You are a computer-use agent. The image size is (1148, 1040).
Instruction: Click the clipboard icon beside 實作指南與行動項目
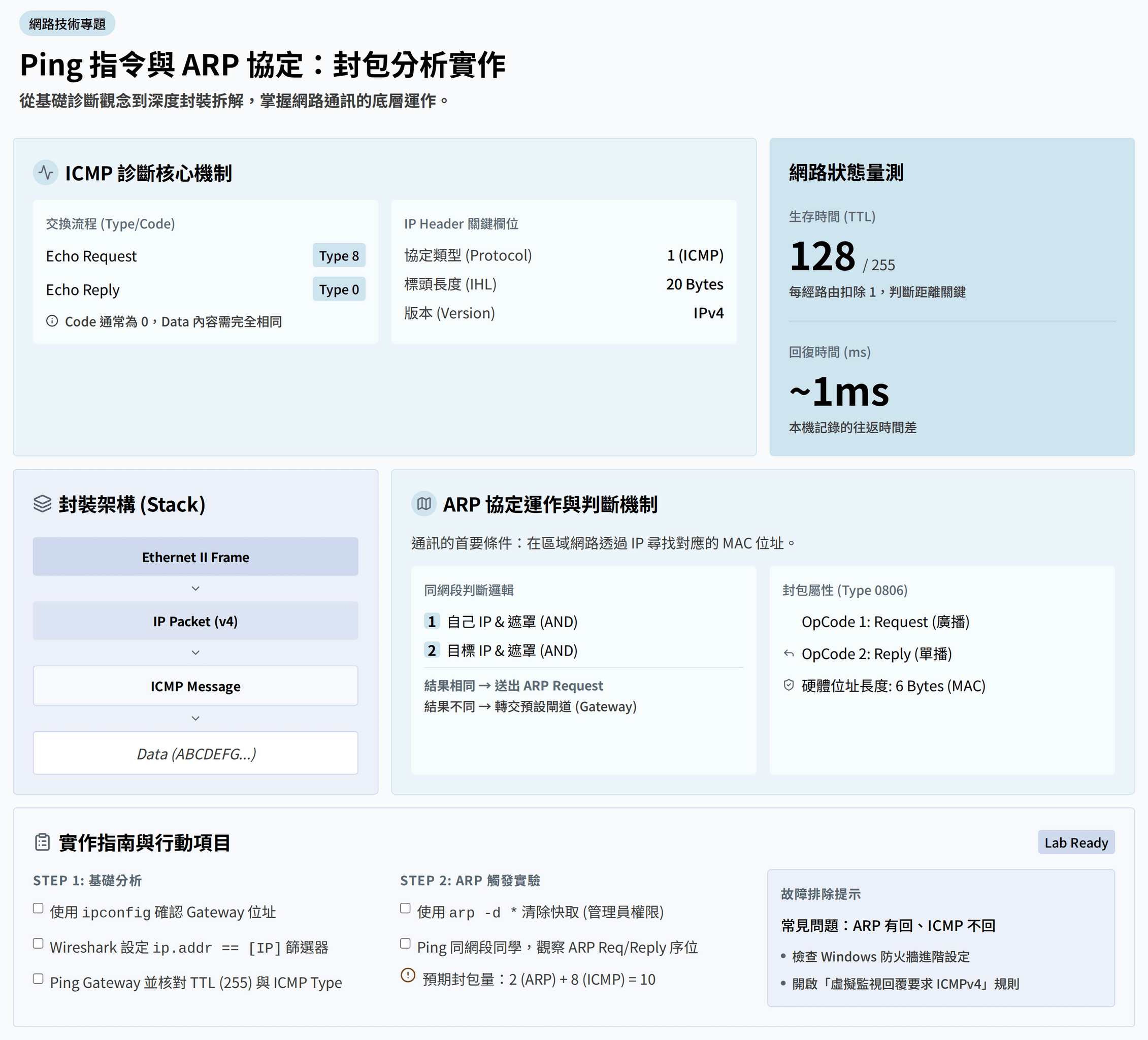click(43, 842)
